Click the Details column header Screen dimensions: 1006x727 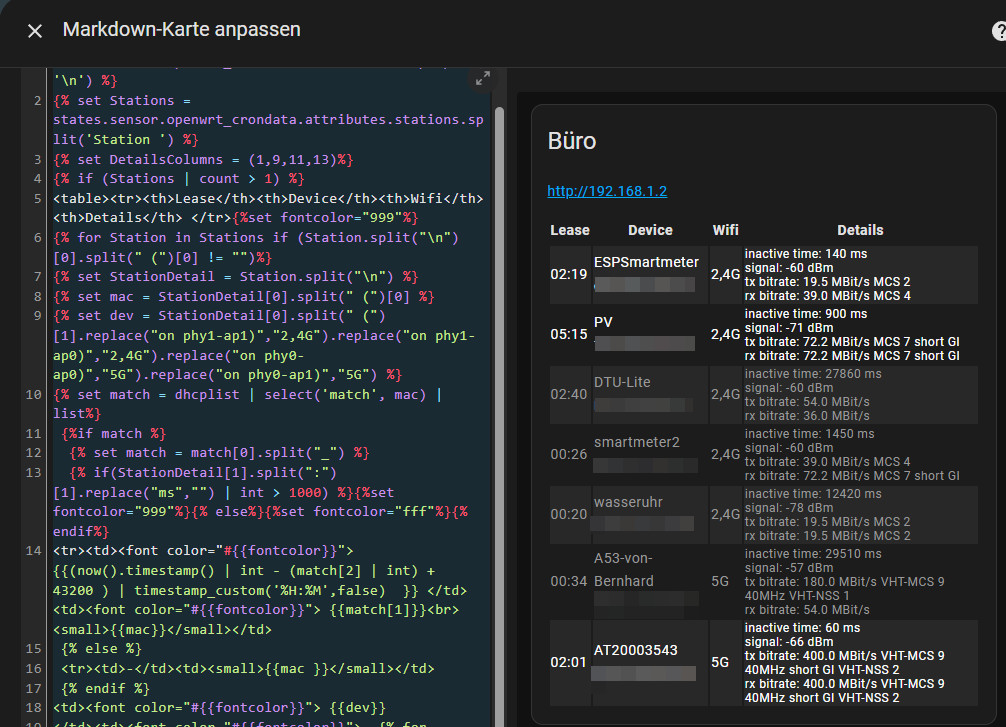(860, 230)
